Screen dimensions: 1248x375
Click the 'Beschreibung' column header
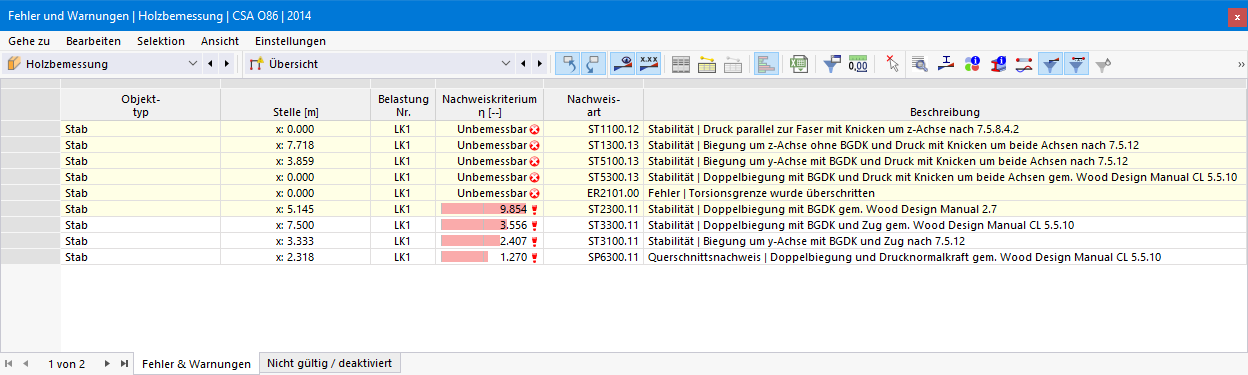[x=944, y=105]
